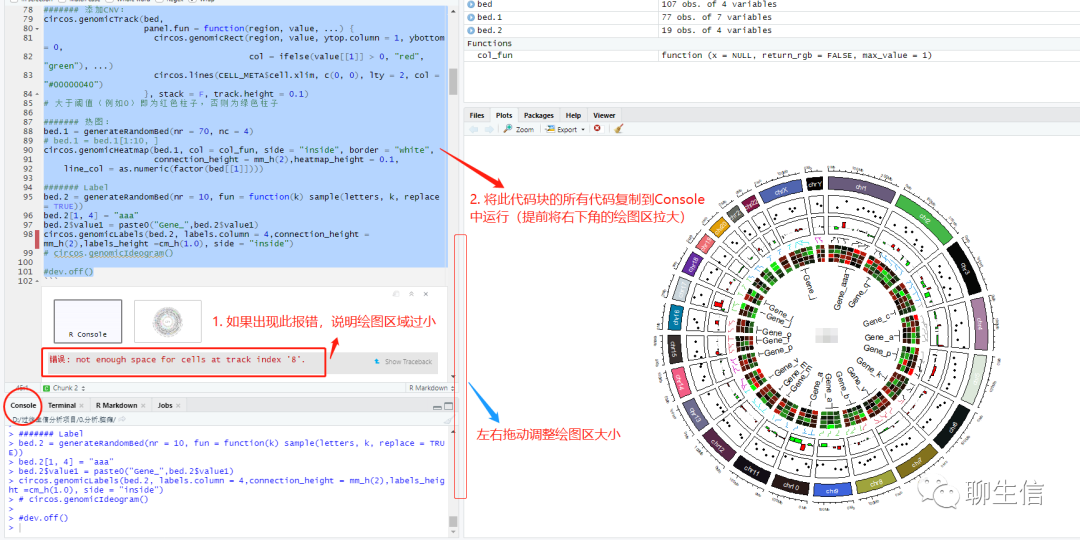This screenshot has height=540, width=1080.
Task: Click line number 90 in editor gutter
Action: pos(28,149)
